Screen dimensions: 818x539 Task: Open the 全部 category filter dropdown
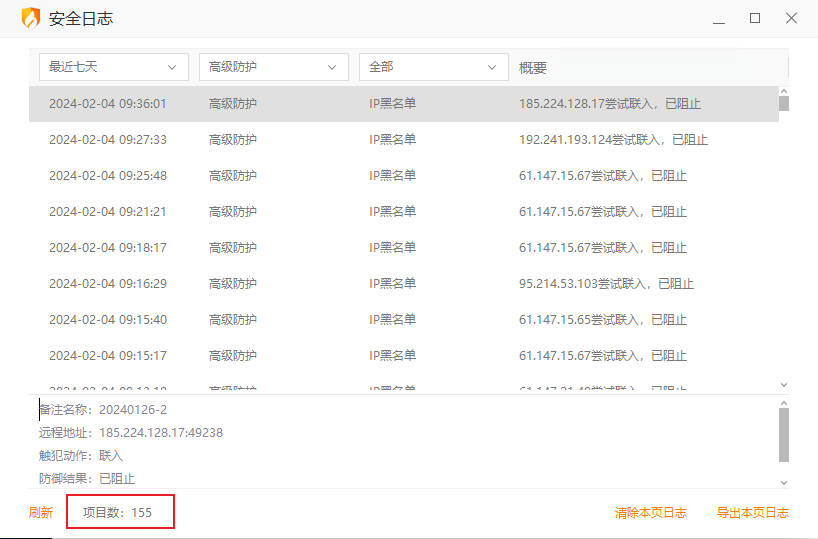point(433,67)
